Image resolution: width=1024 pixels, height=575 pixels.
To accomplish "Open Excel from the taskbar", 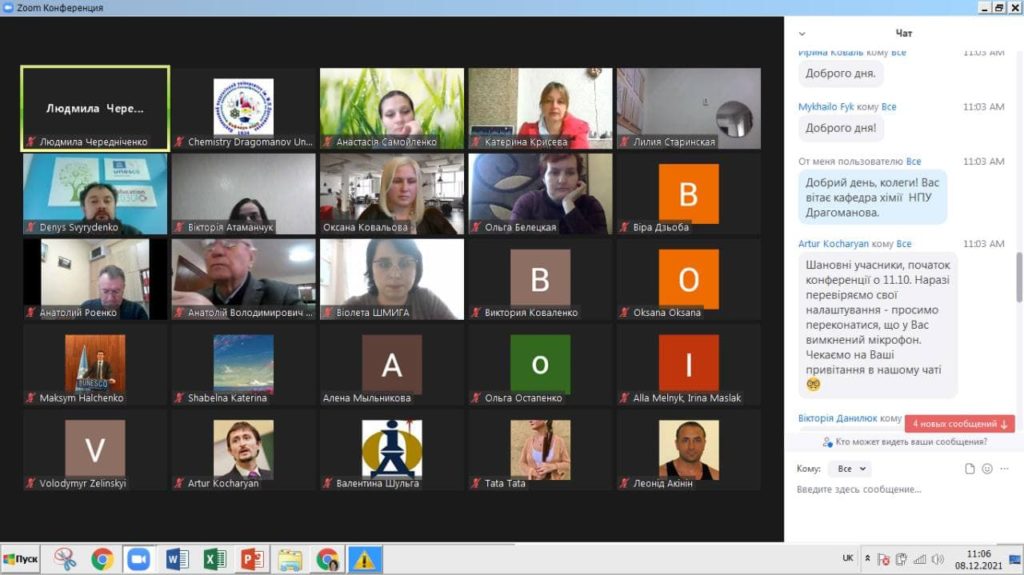I will 214,559.
